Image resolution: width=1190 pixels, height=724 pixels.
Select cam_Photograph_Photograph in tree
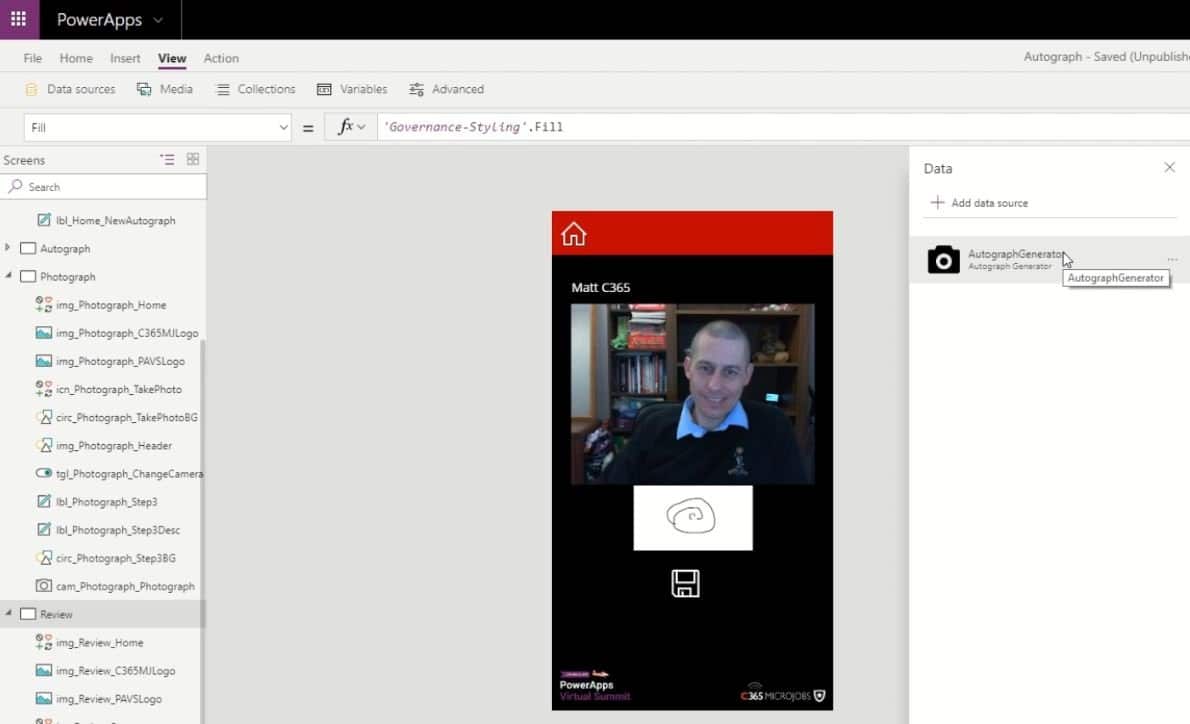[125, 586]
